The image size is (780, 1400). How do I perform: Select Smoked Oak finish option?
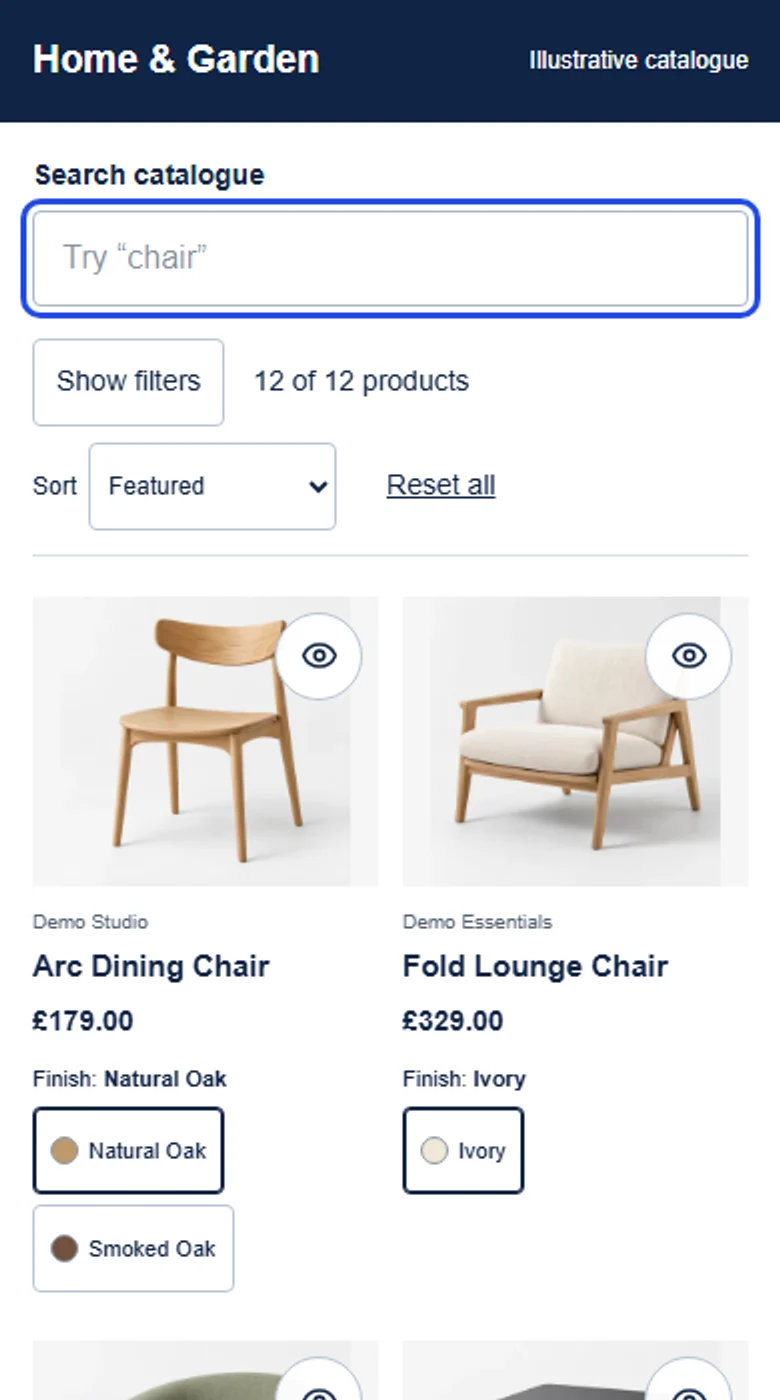pos(133,1248)
